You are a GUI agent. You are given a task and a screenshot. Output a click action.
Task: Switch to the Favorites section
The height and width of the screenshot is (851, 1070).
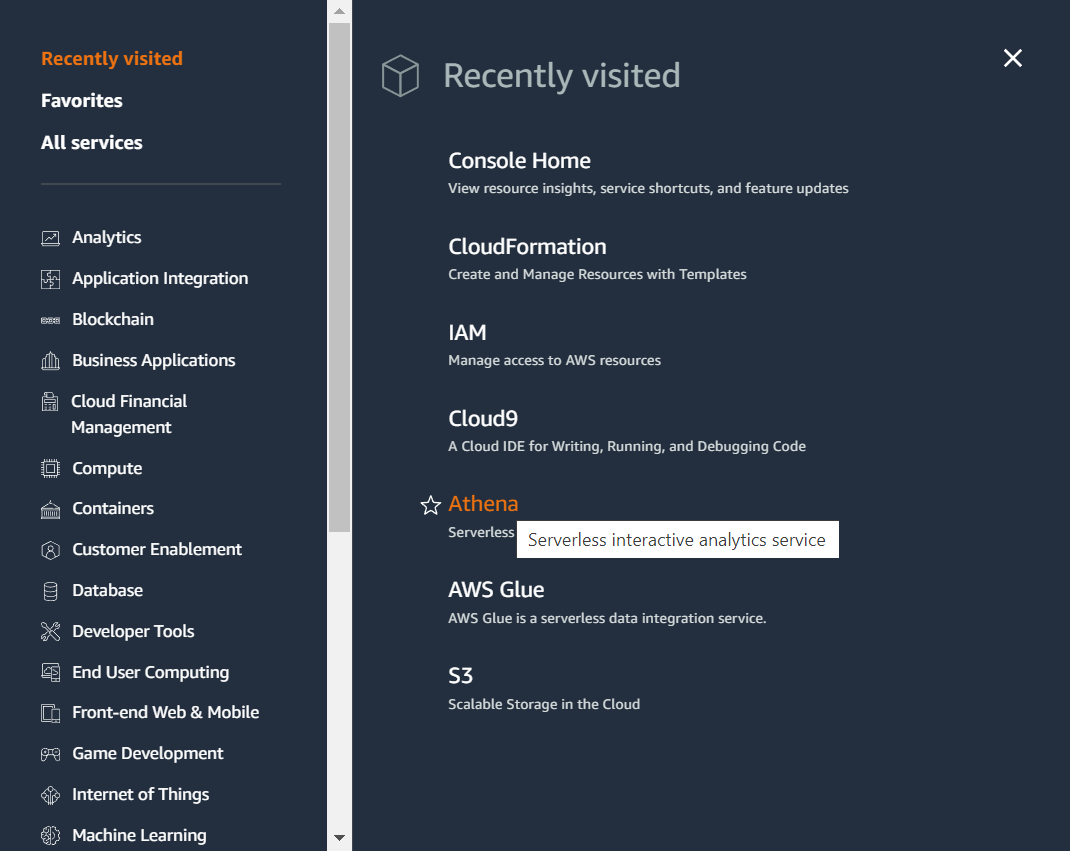point(81,100)
